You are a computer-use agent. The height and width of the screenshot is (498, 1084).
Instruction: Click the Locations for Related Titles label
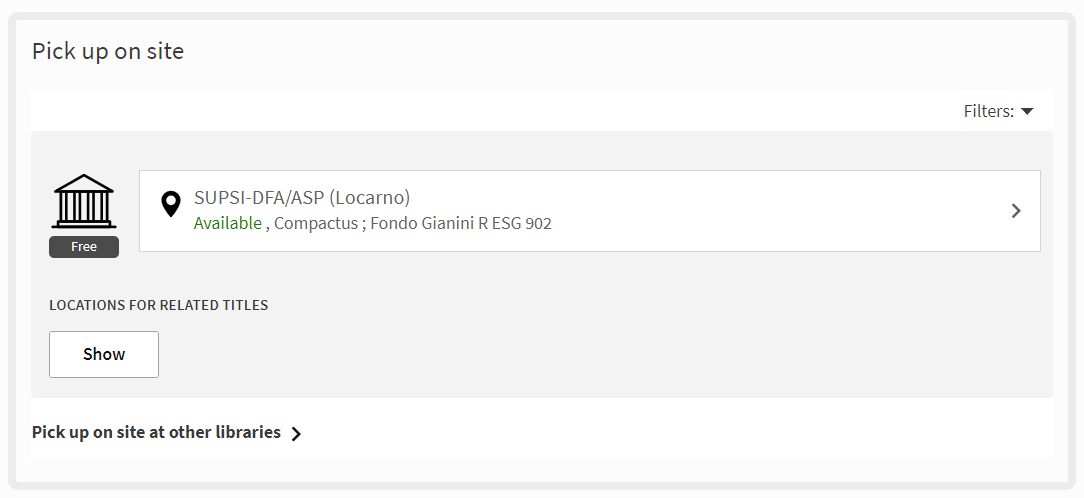pos(159,305)
